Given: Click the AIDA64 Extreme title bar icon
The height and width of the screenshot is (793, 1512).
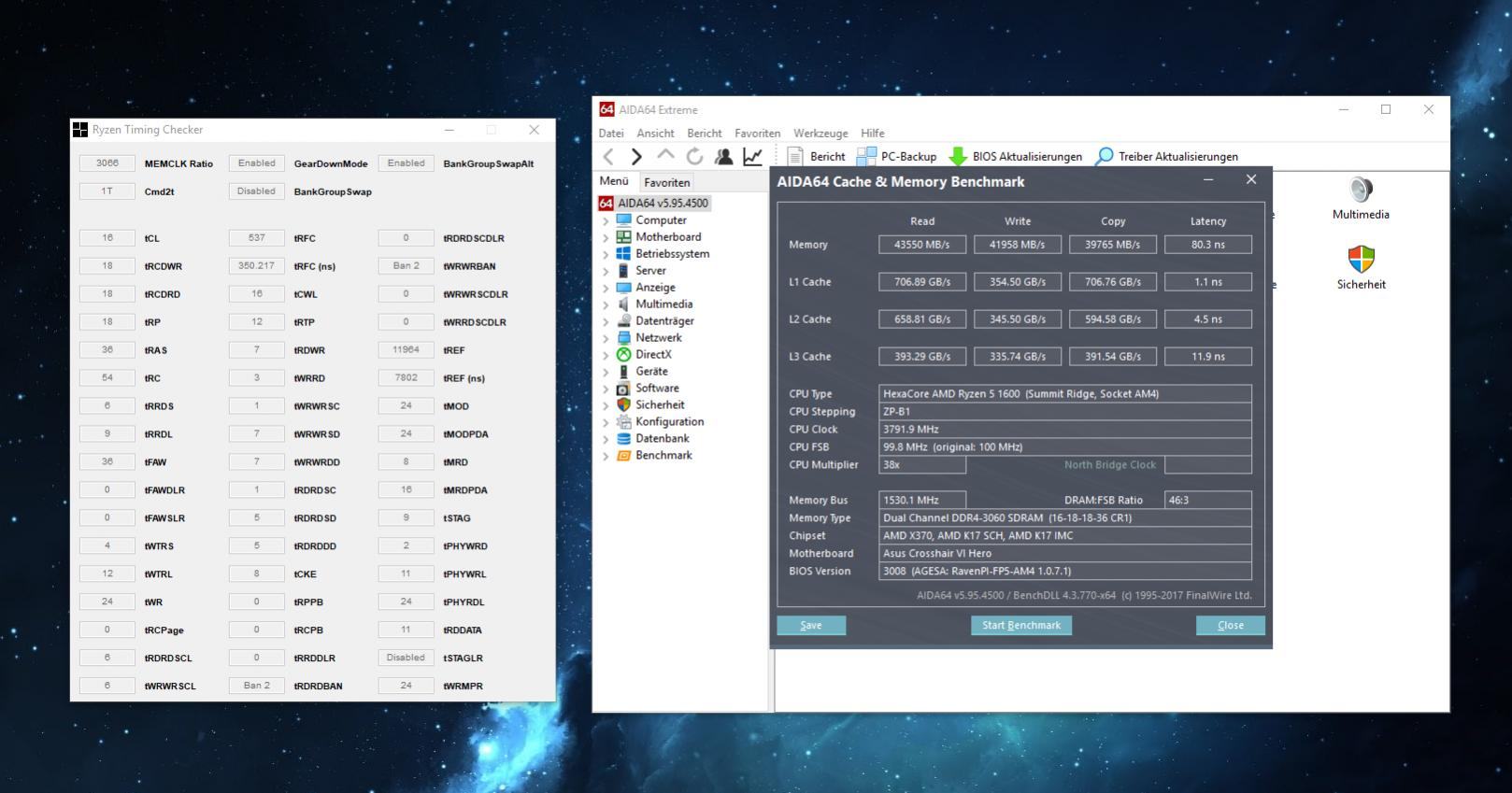Looking at the screenshot, I should pos(607,109).
